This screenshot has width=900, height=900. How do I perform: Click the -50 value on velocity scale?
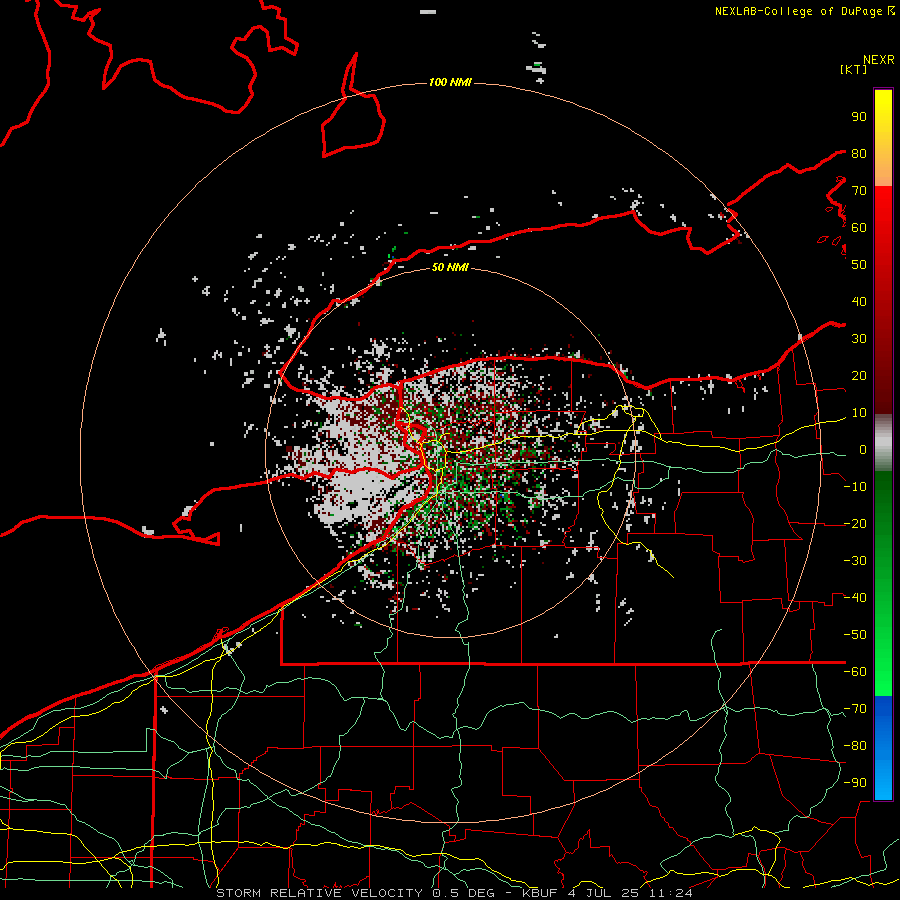tap(855, 635)
